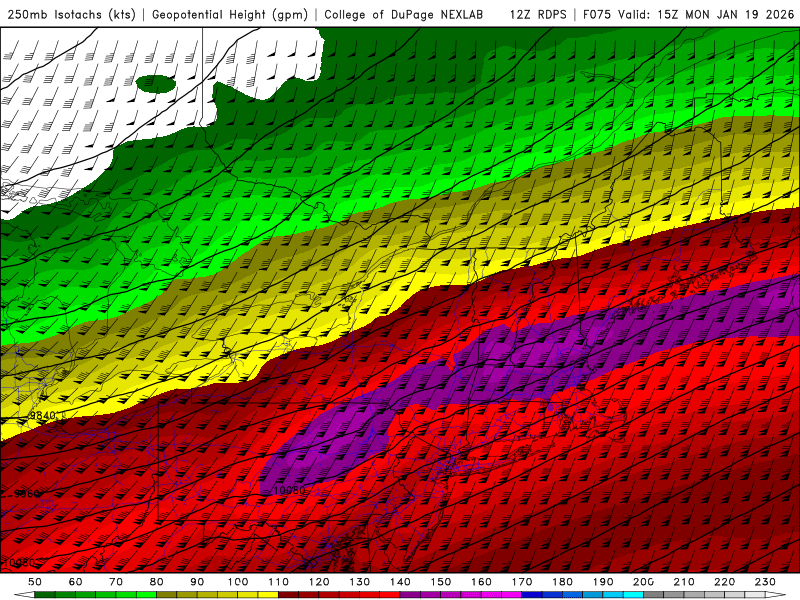Click the 60 value on the color scale
This screenshot has width=800, height=600.
(x=76, y=582)
